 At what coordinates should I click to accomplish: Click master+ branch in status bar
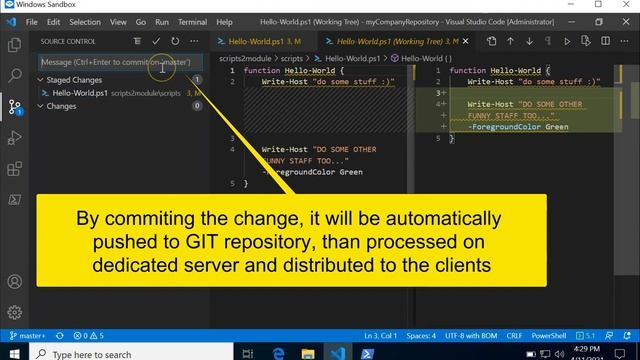27,336
